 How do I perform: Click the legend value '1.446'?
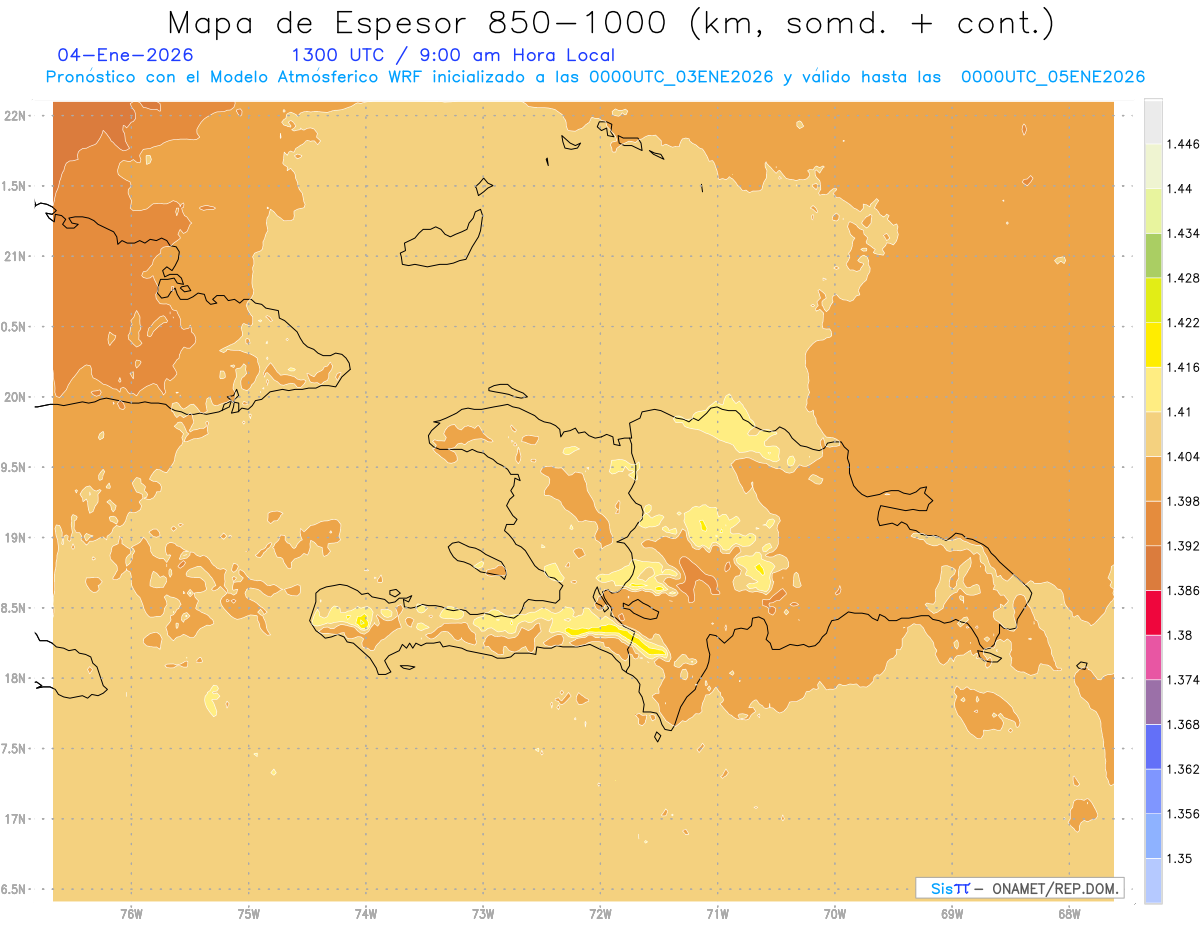point(1183,144)
